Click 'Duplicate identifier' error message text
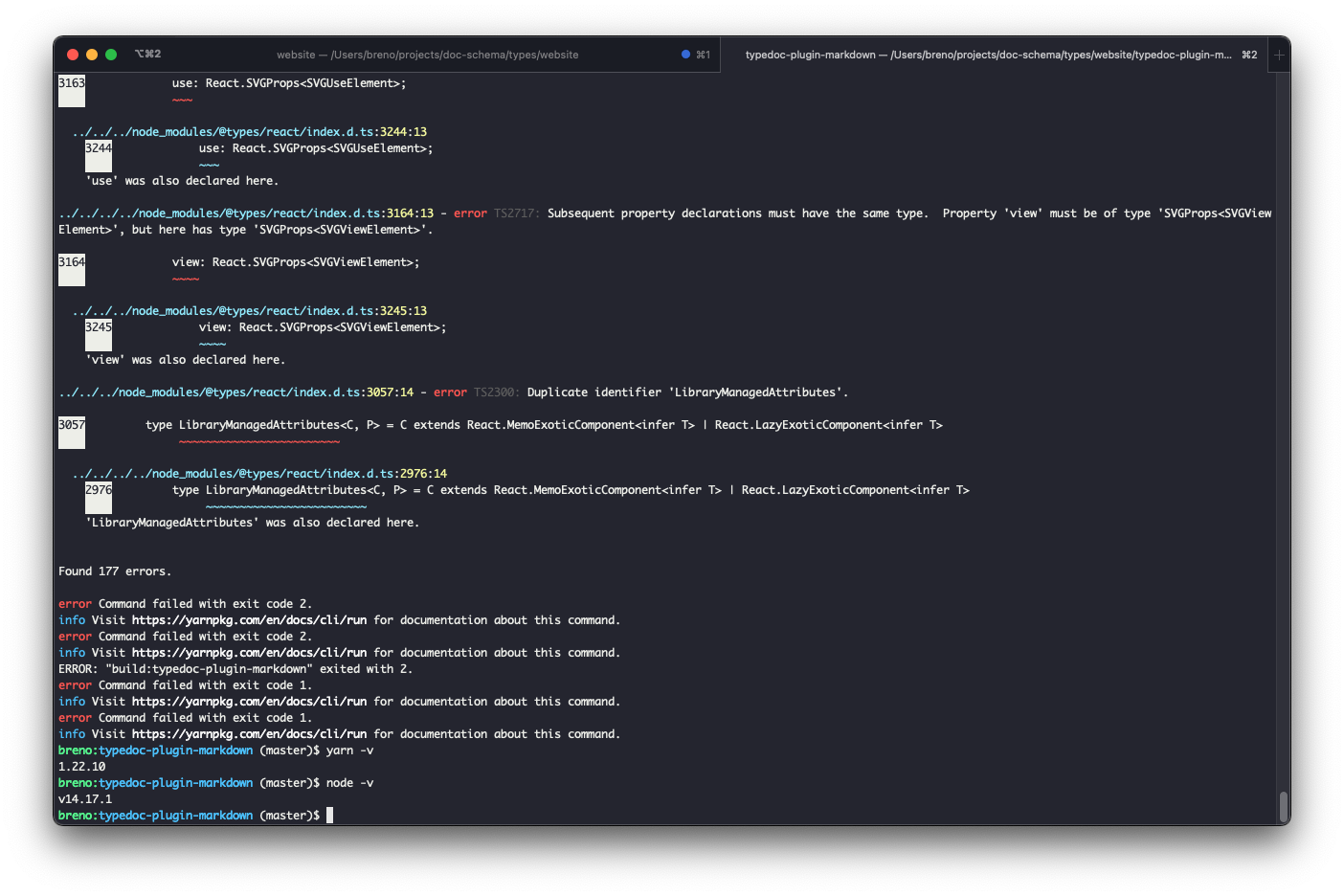 point(687,392)
